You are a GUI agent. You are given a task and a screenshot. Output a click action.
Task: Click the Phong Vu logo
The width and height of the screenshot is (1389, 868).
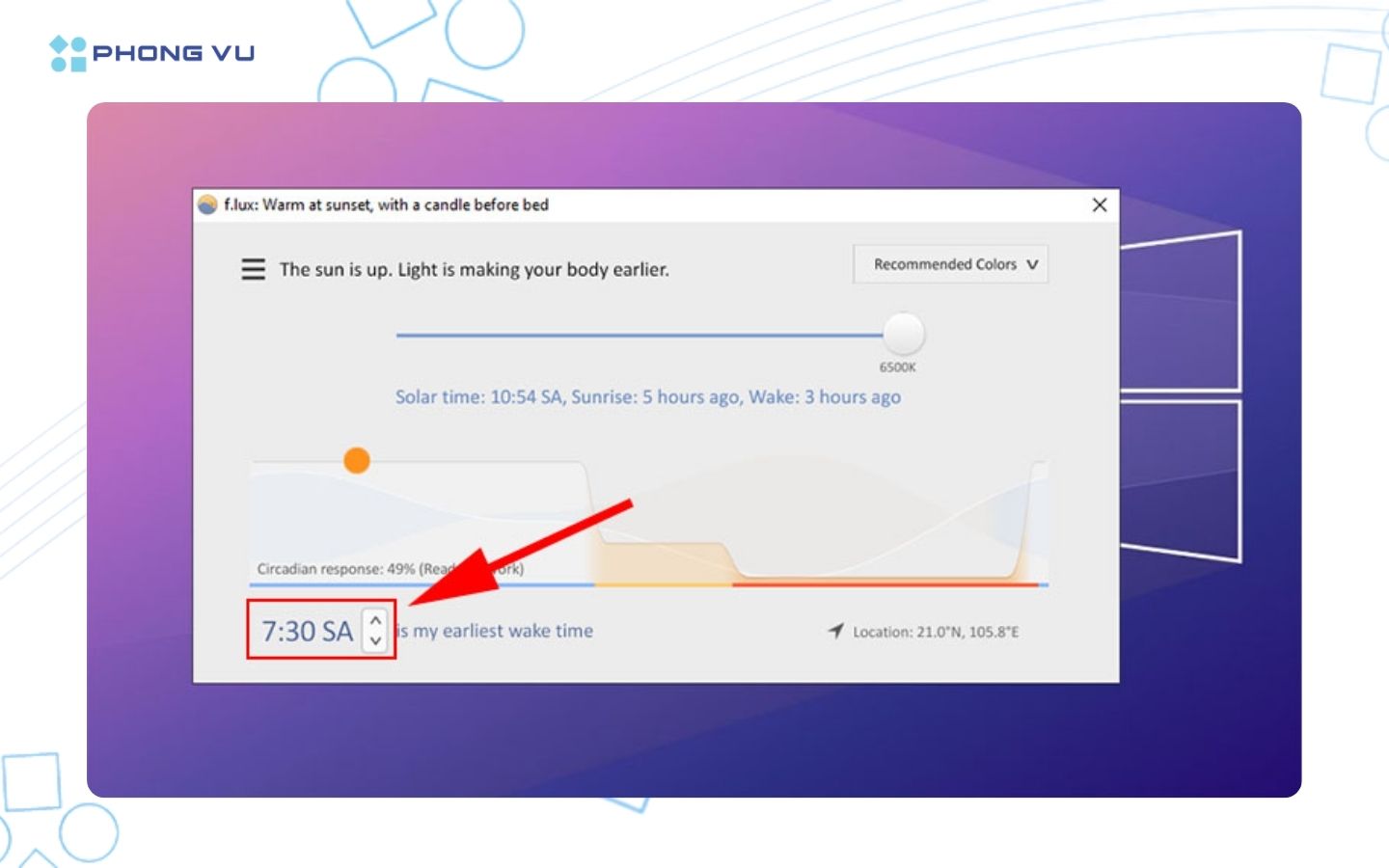click(152, 53)
